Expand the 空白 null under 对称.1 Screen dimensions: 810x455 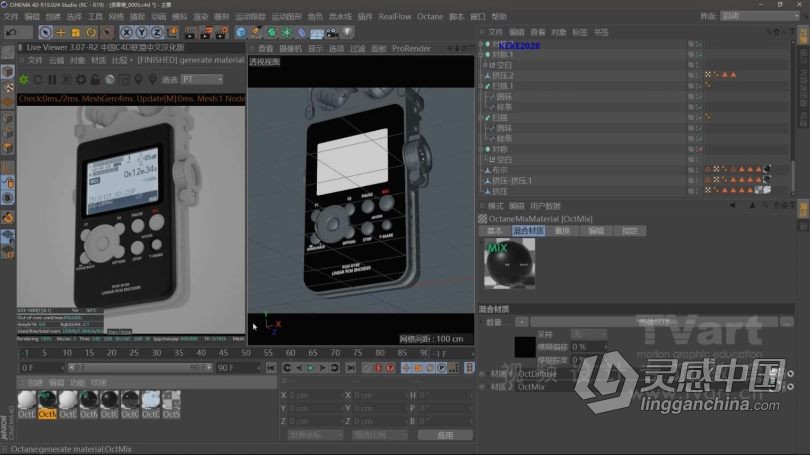(485, 66)
